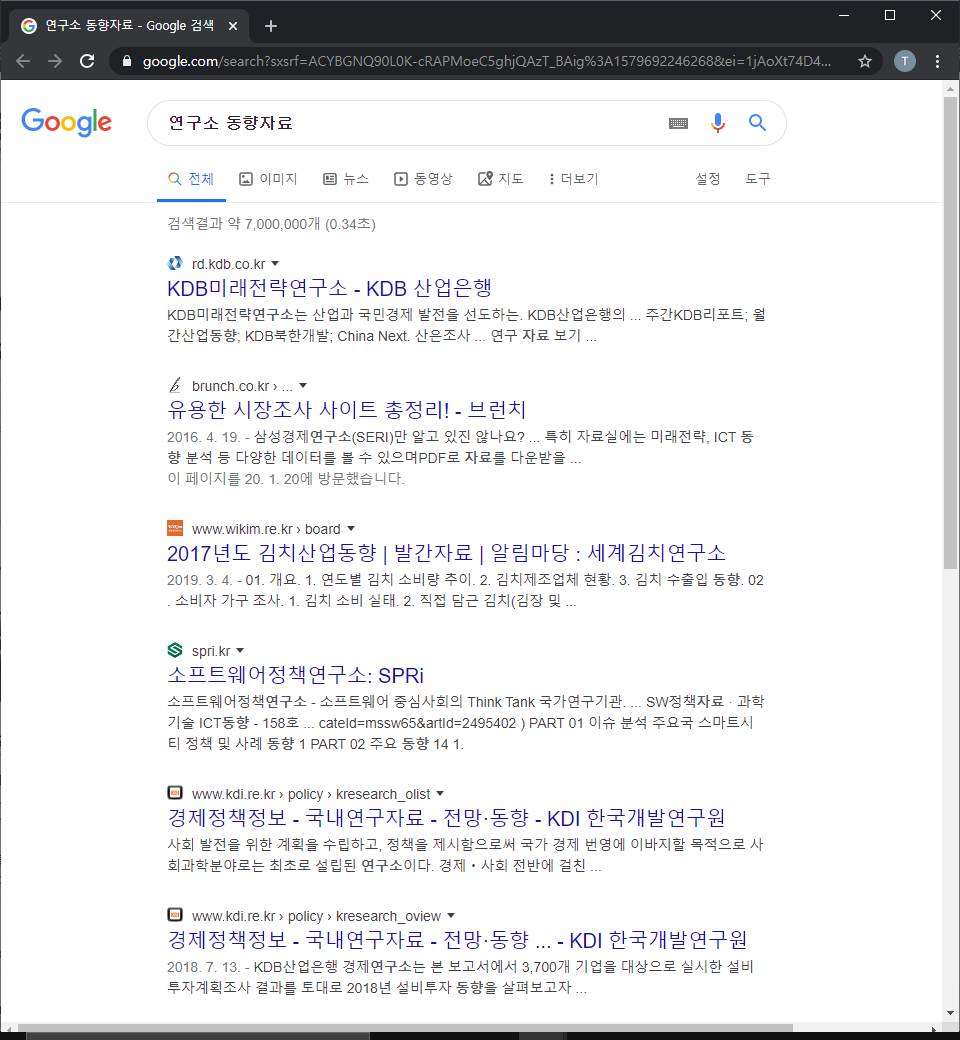Open 더보기 menu
960x1040 pixels.
click(x=573, y=179)
